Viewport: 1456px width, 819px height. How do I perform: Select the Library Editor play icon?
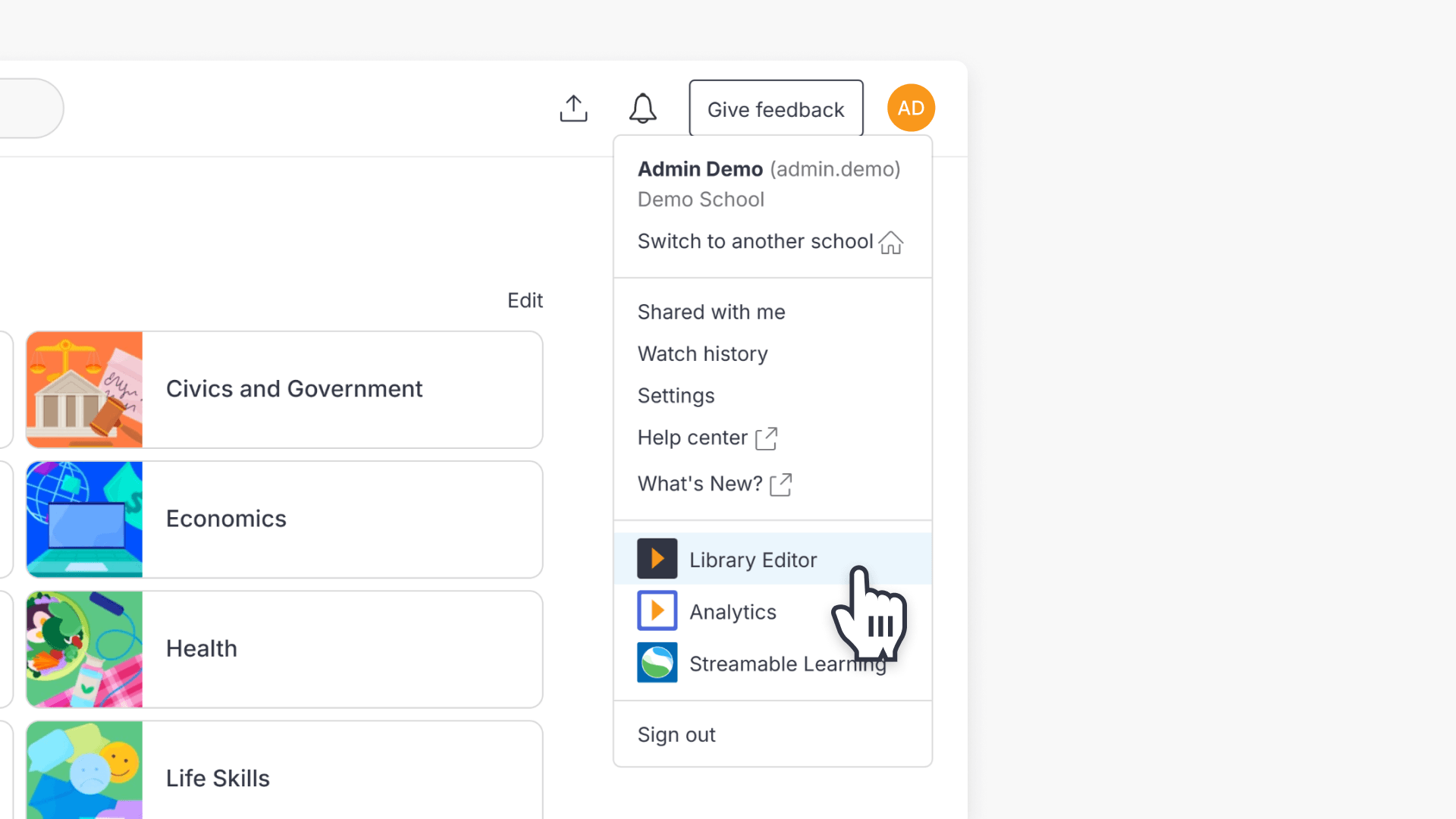click(657, 558)
